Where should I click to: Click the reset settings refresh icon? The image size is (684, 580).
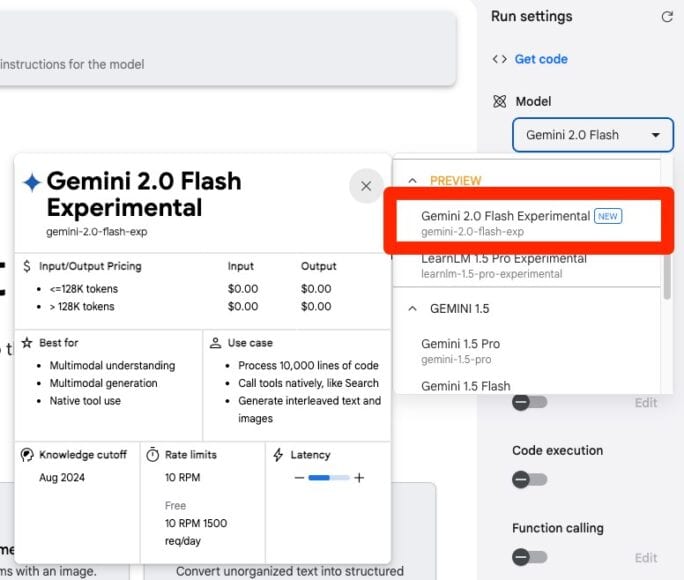[667, 17]
